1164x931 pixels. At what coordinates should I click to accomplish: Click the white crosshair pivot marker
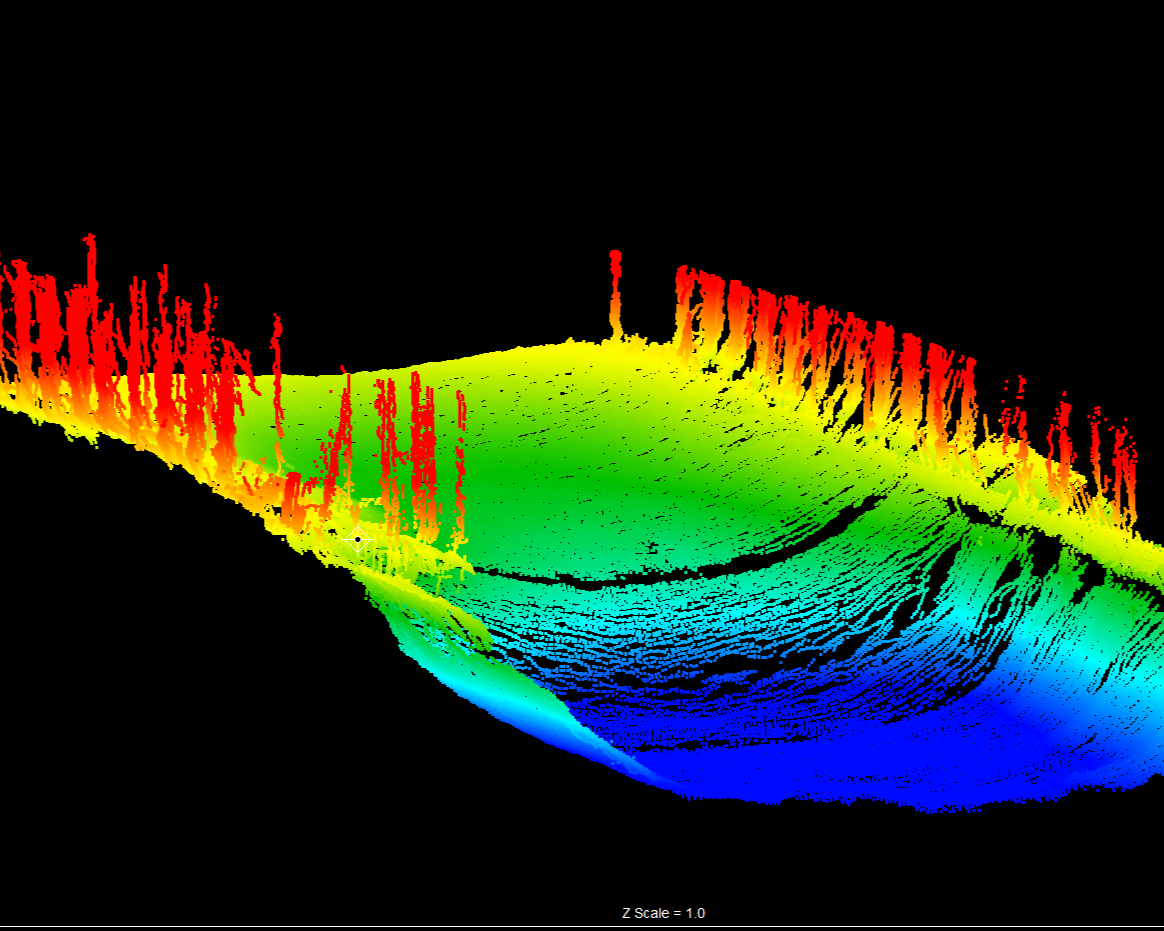pyautogui.click(x=358, y=540)
